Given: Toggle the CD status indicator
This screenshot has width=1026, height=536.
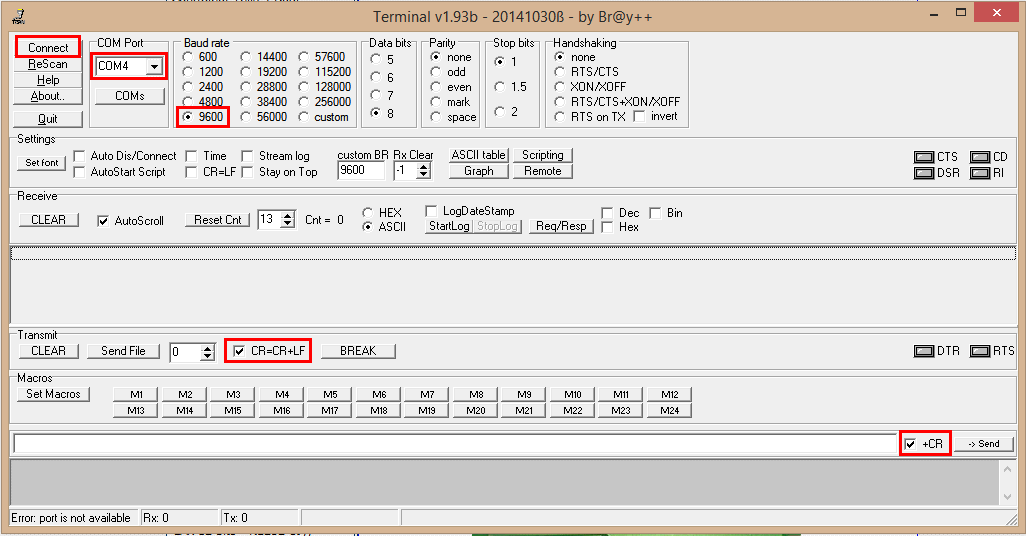Looking at the screenshot, I should pyautogui.click(x=980, y=157).
